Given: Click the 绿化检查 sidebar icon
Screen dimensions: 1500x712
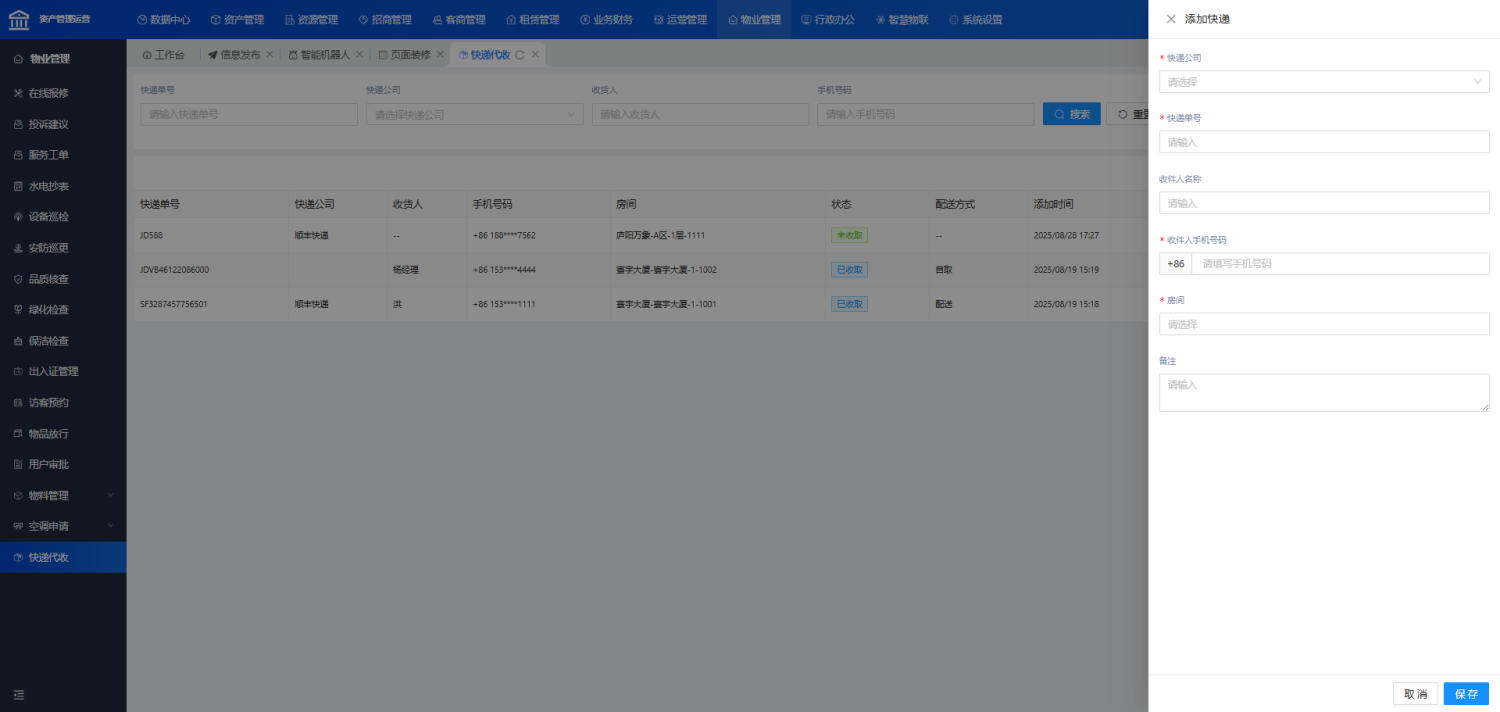Looking at the screenshot, I should [x=18, y=310].
